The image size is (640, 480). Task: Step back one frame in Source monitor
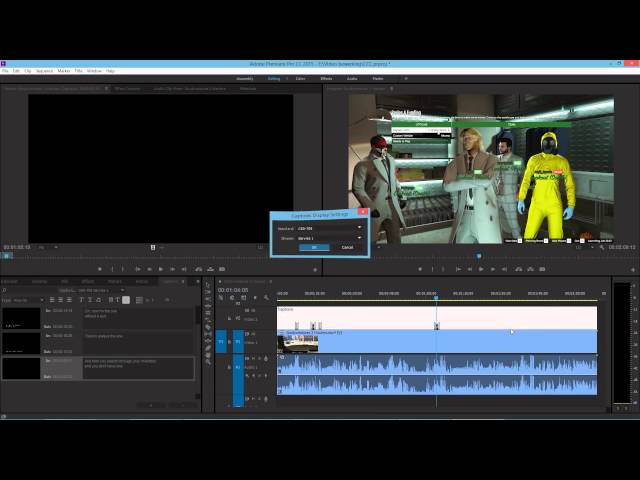pyautogui.click(x=149, y=269)
